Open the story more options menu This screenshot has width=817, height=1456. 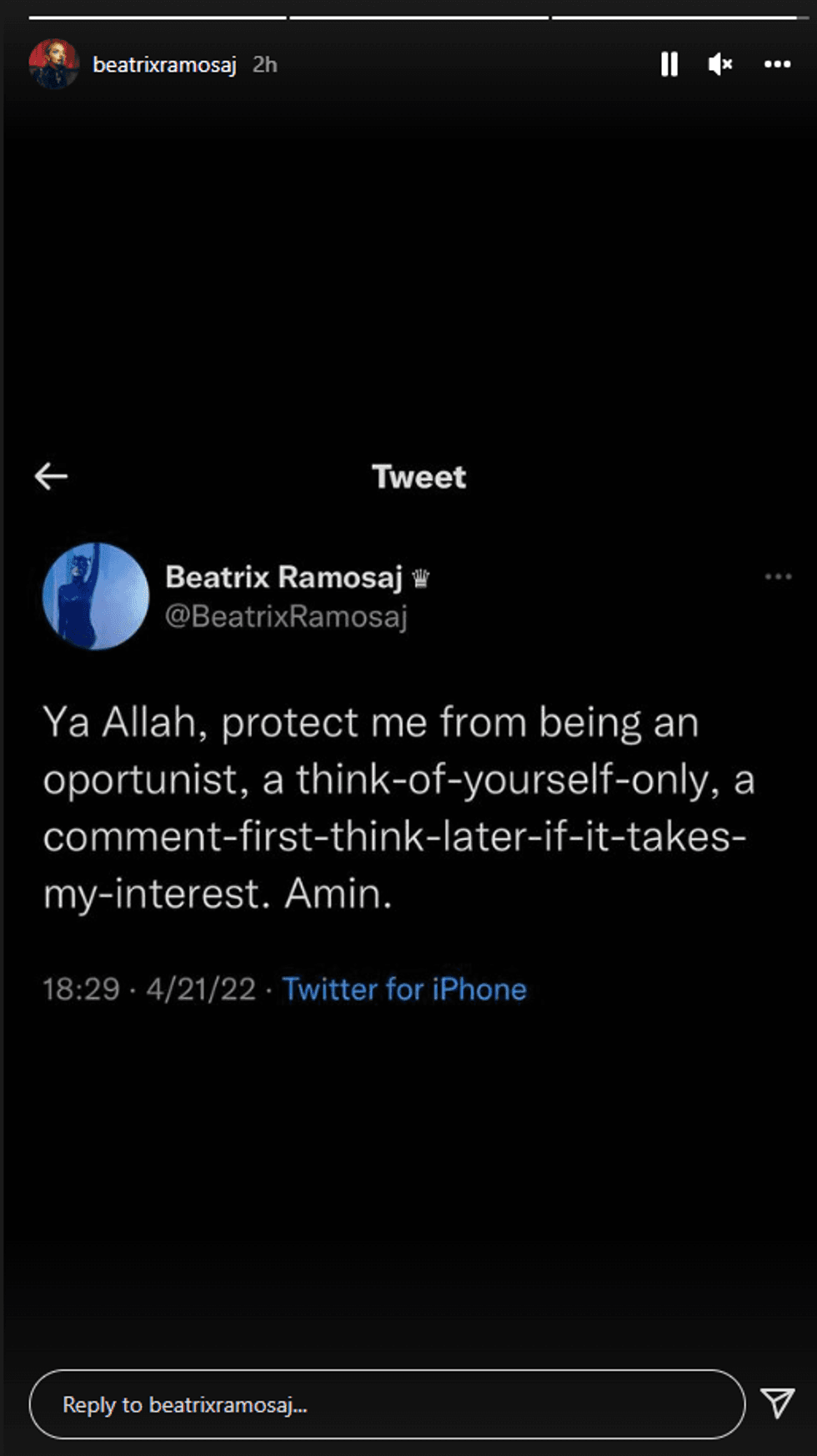click(x=777, y=64)
